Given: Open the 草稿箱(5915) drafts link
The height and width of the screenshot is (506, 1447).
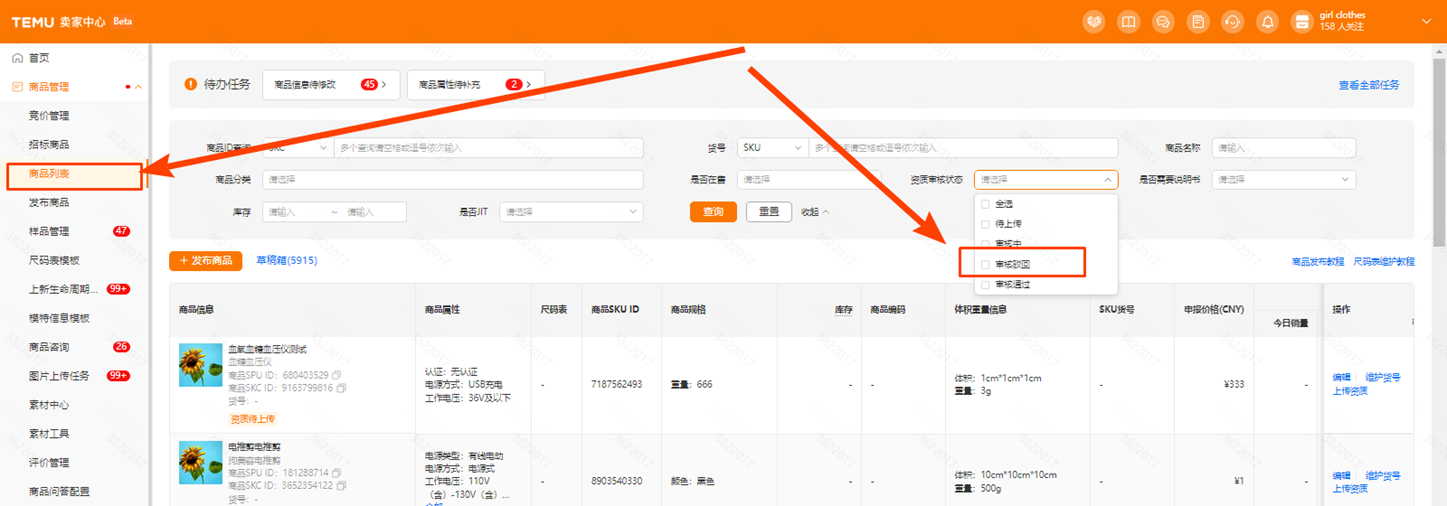Looking at the screenshot, I should click(286, 260).
